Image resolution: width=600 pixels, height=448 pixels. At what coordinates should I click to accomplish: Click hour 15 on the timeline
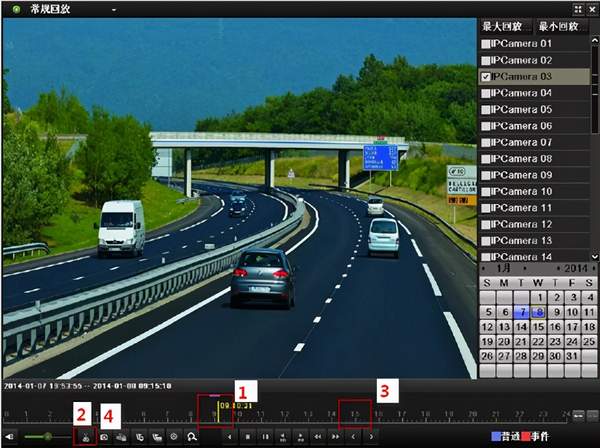point(354,412)
